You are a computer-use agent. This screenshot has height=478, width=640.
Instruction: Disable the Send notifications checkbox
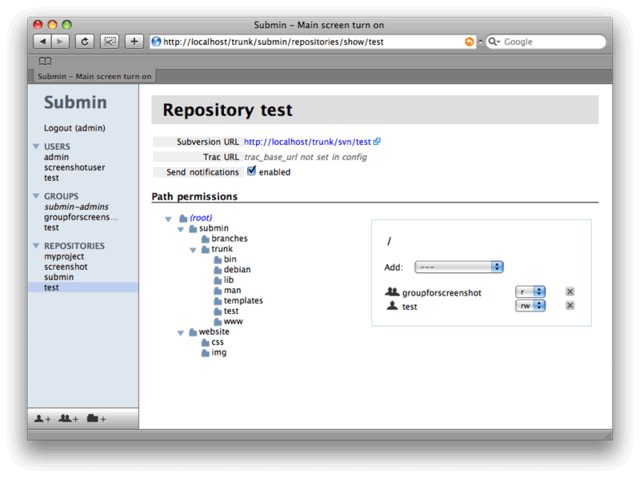coord(252,171)
